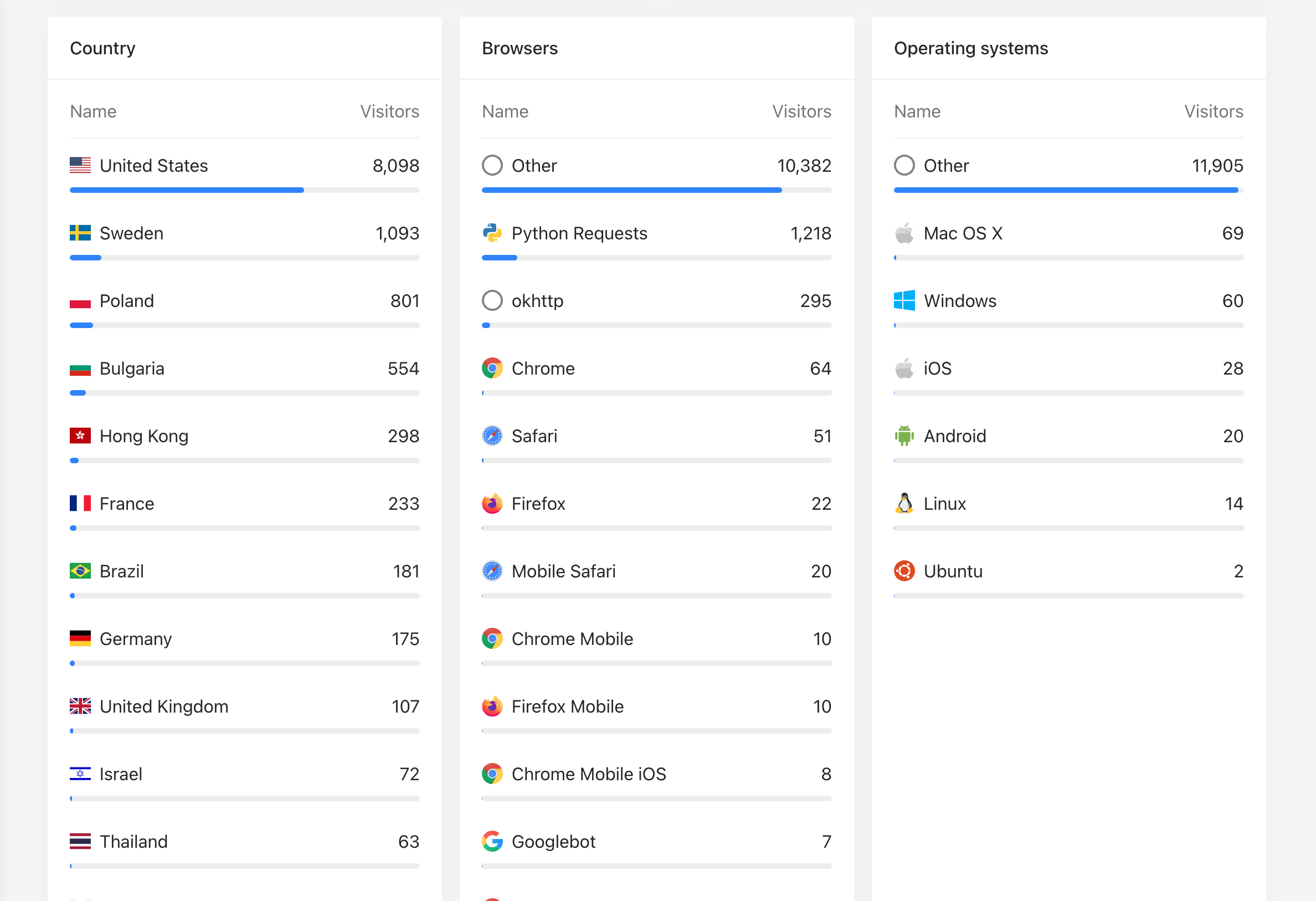Click Visitors column header in Country table
The width and height of the screenshot is (1316, 901).
pos(389,111)
